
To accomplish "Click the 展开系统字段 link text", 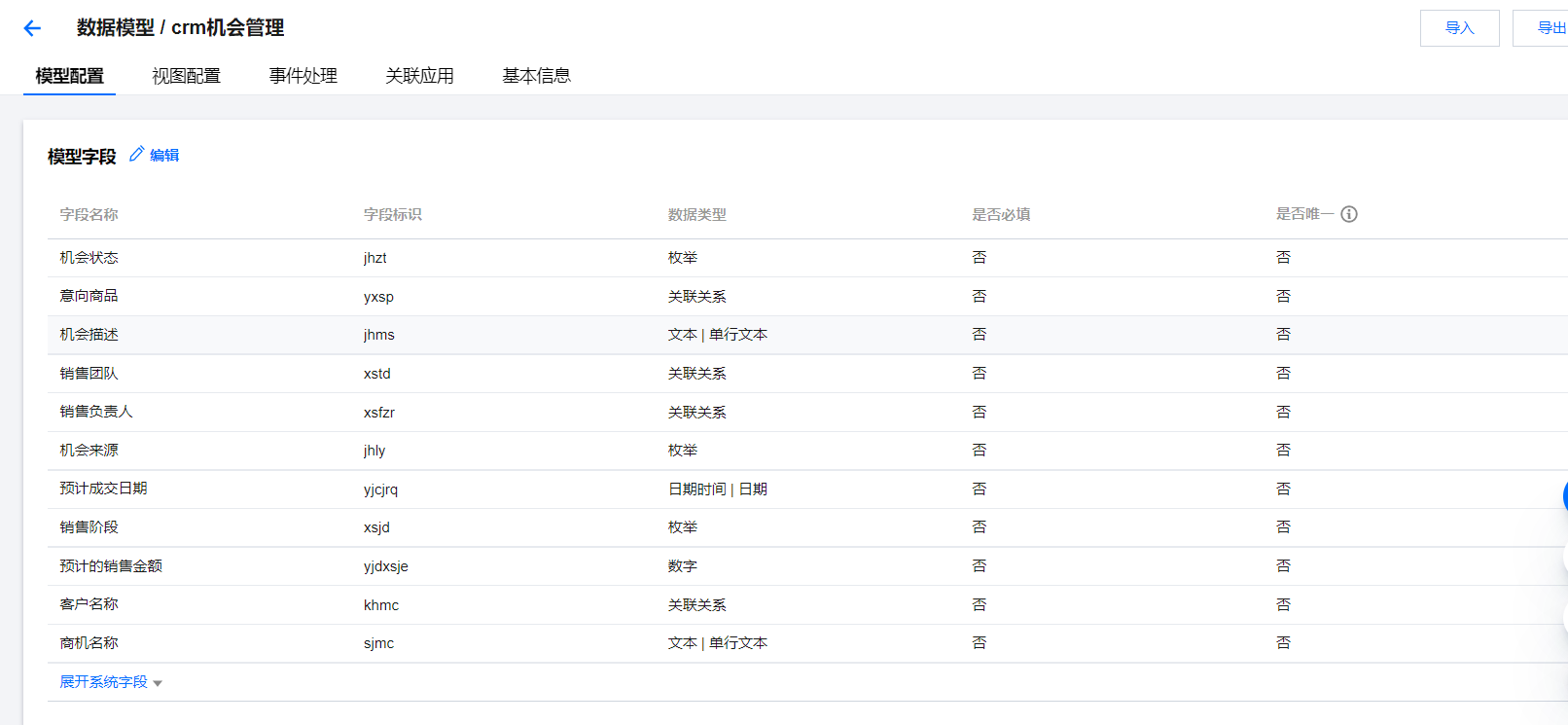I will 103,682.
